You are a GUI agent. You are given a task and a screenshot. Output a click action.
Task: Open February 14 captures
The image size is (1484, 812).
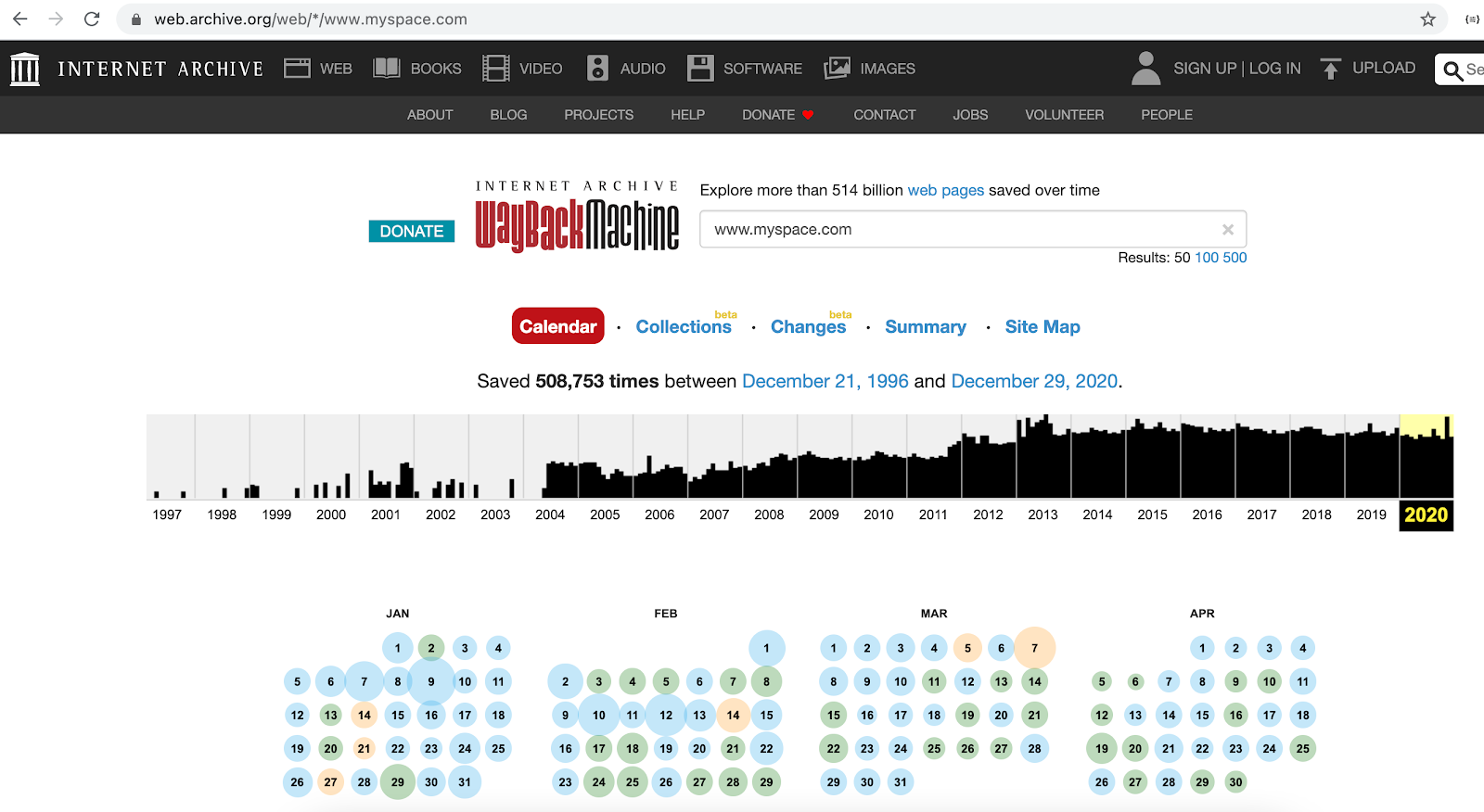click(733, 715)
